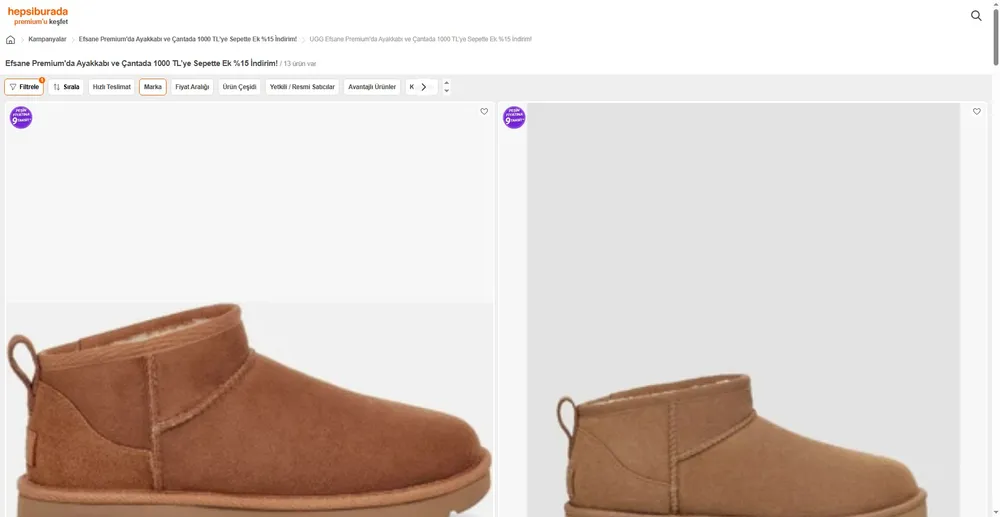Screen dimensions: 1000x517
Task: Click the hepsiburada logo
Action: 38,11
